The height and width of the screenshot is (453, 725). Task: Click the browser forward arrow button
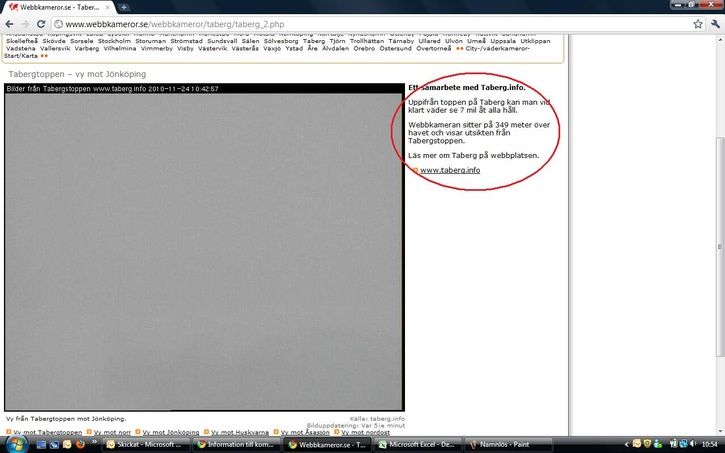pos(25,23)
